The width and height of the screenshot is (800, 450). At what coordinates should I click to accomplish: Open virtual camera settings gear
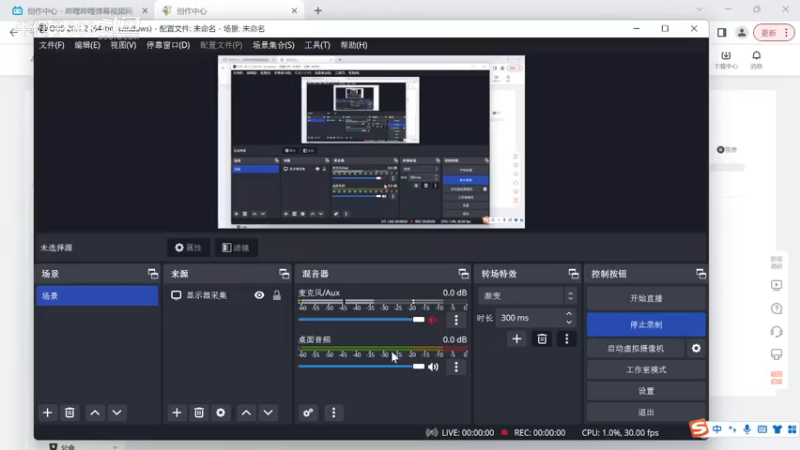coord(696,348)
